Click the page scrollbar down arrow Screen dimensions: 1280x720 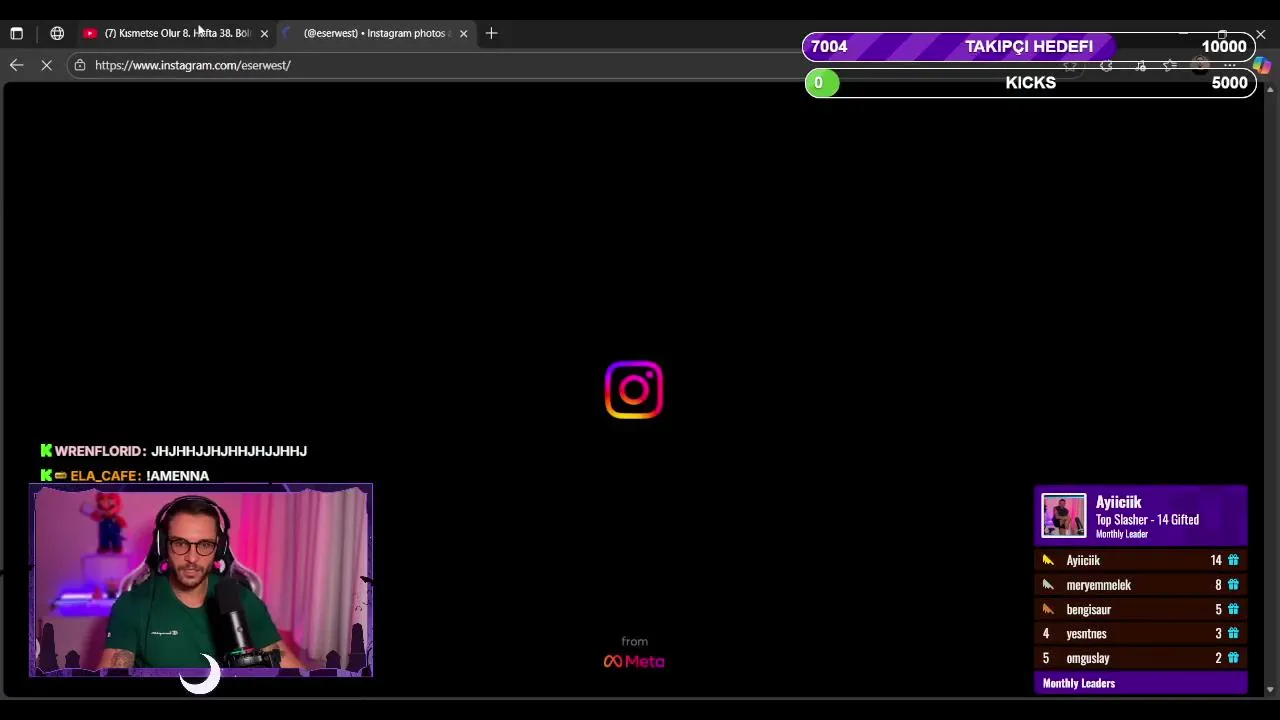pyautogui.click(x=1270, y=689)
